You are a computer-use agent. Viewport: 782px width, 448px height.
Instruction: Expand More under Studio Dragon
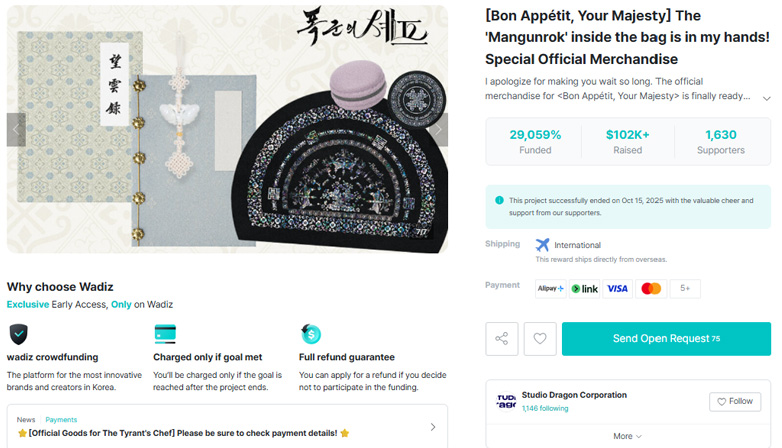click(628, 436)
